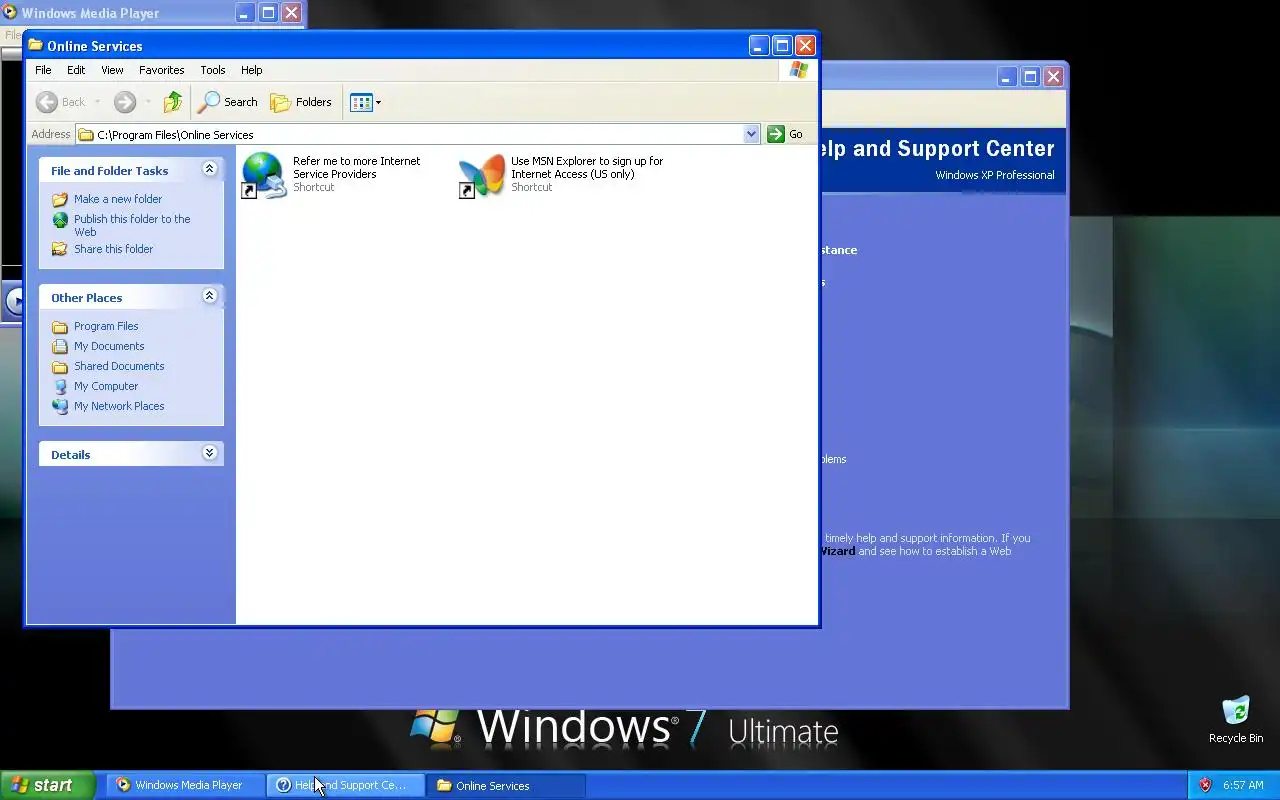Select the Internet Service Providers shortcut icon
Screen dimensions: 1280x800
click(x=264, y=175)
